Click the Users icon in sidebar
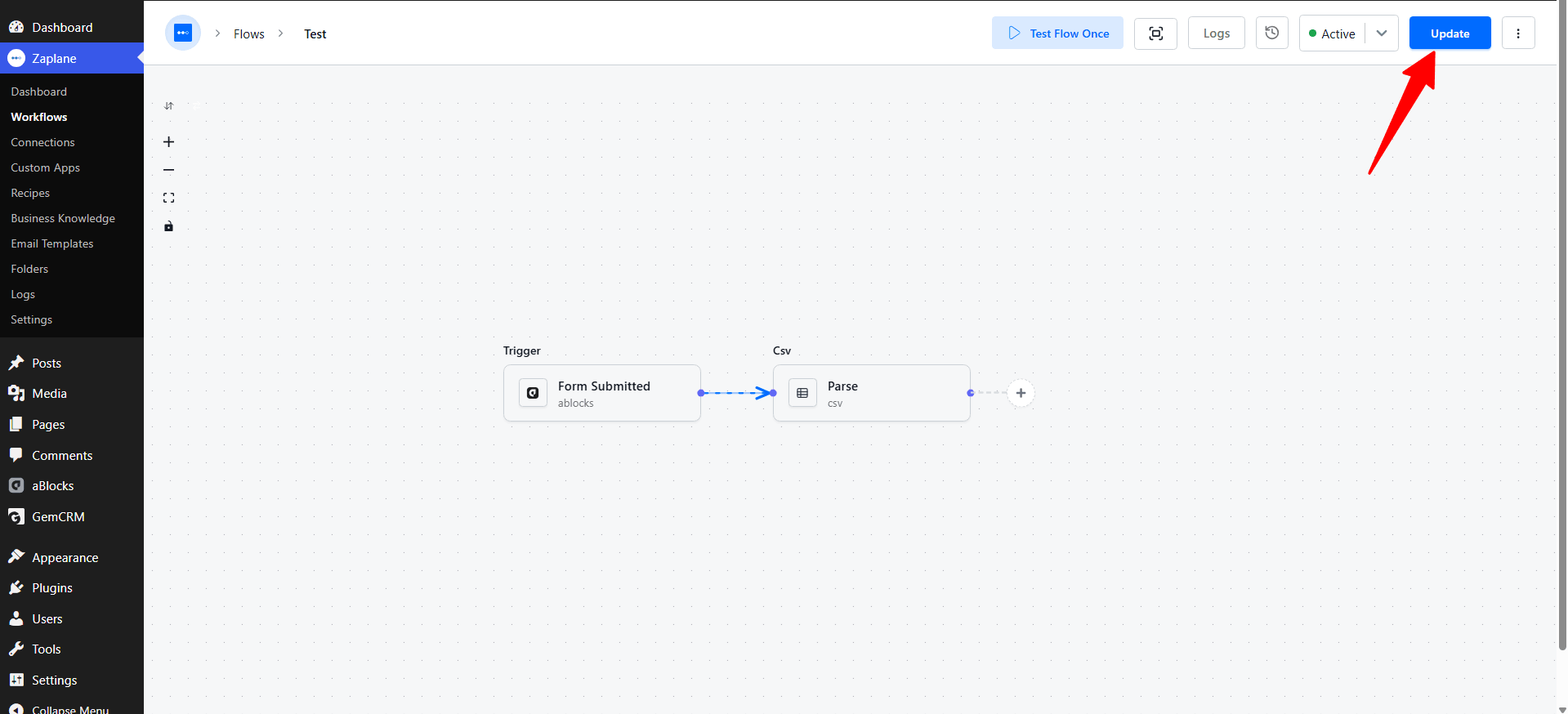This screenshot has width=1568, height=714. 16,618
